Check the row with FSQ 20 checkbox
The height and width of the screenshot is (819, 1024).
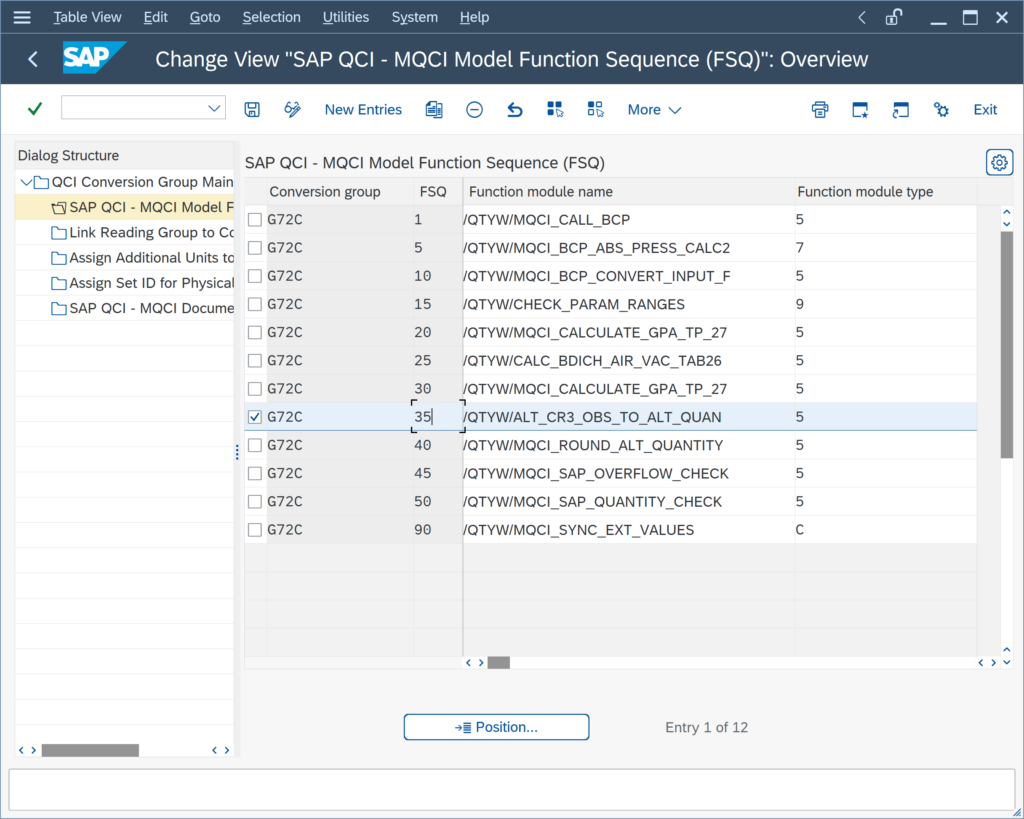point(255,332)
